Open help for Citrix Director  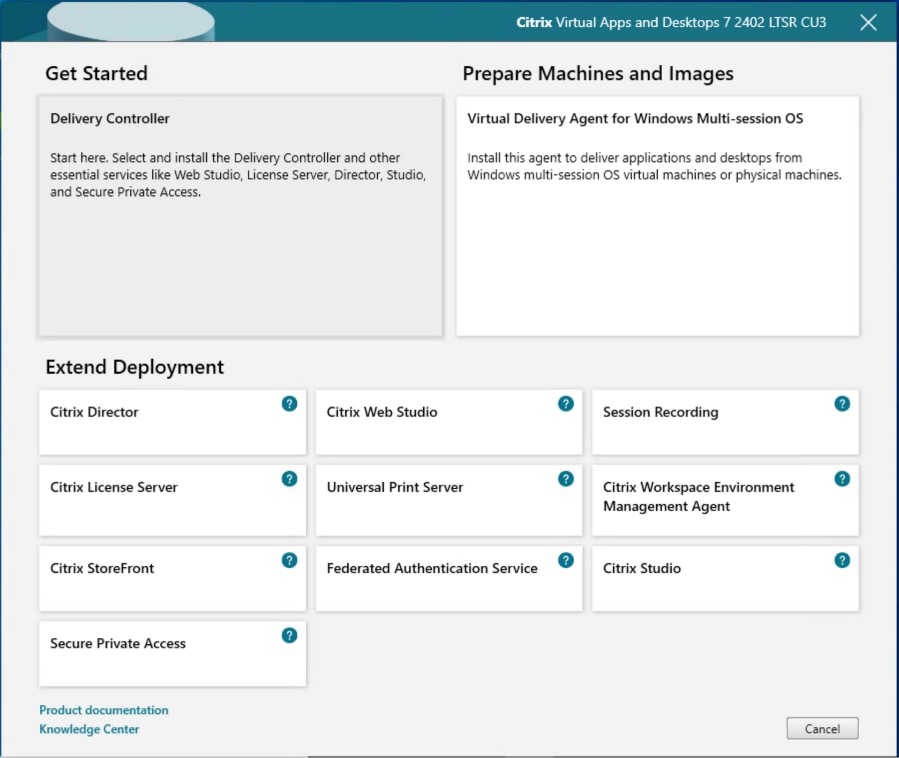(290, 404)
